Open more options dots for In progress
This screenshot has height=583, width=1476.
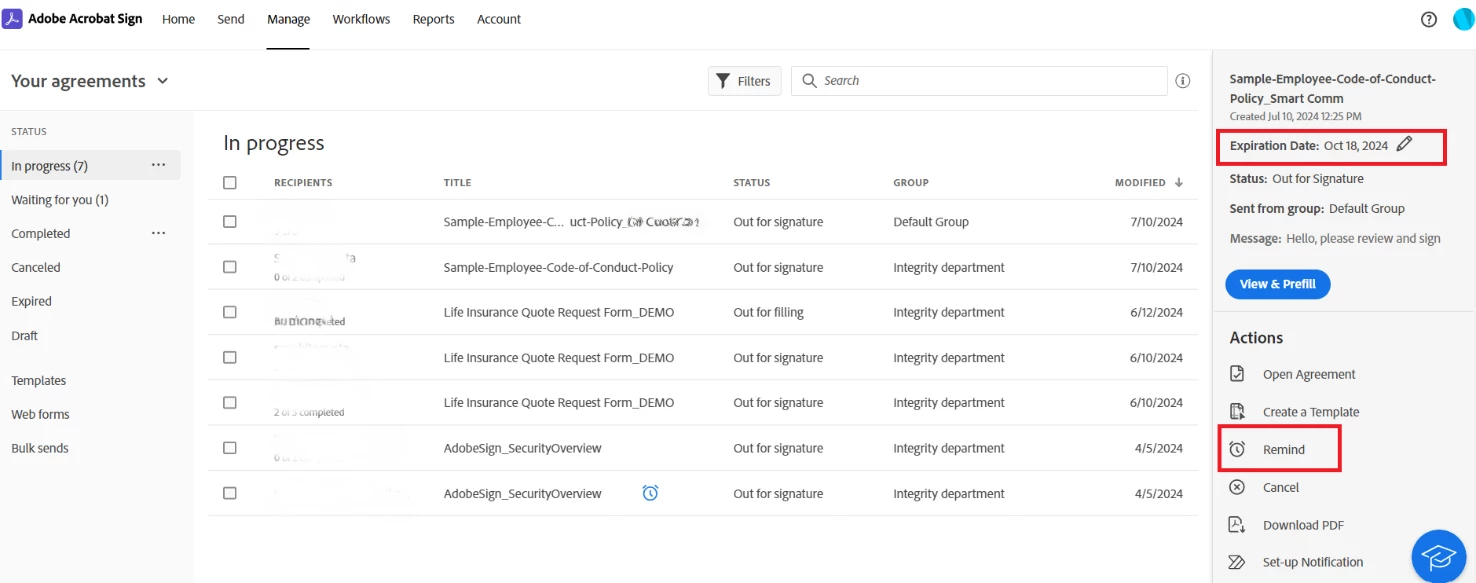[158, 165]
